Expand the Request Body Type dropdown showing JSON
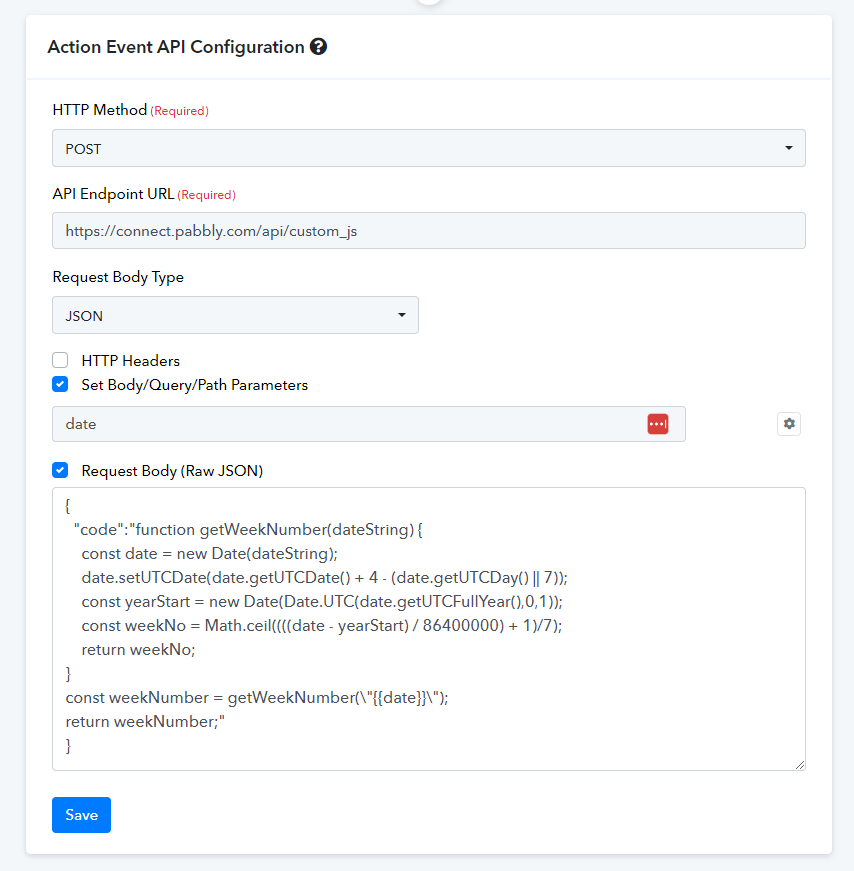 (235, 315)
